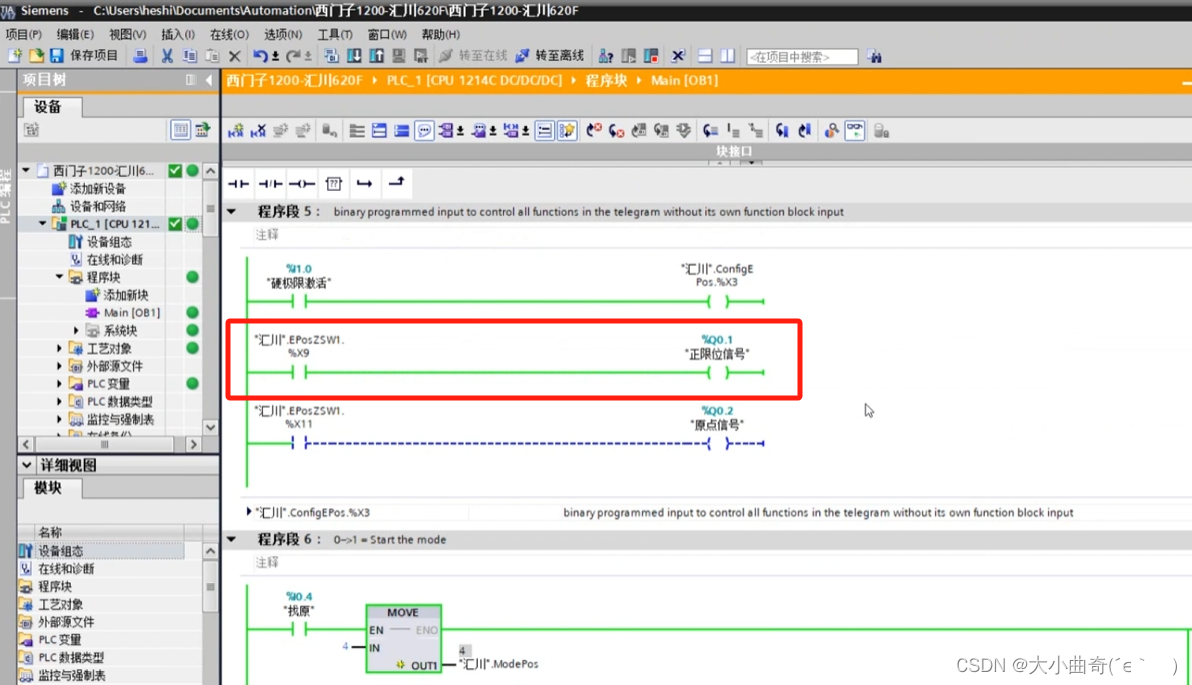Click the Split editor horizontally icon
This screenshot has height=685, width=1192.
(705, 55)
